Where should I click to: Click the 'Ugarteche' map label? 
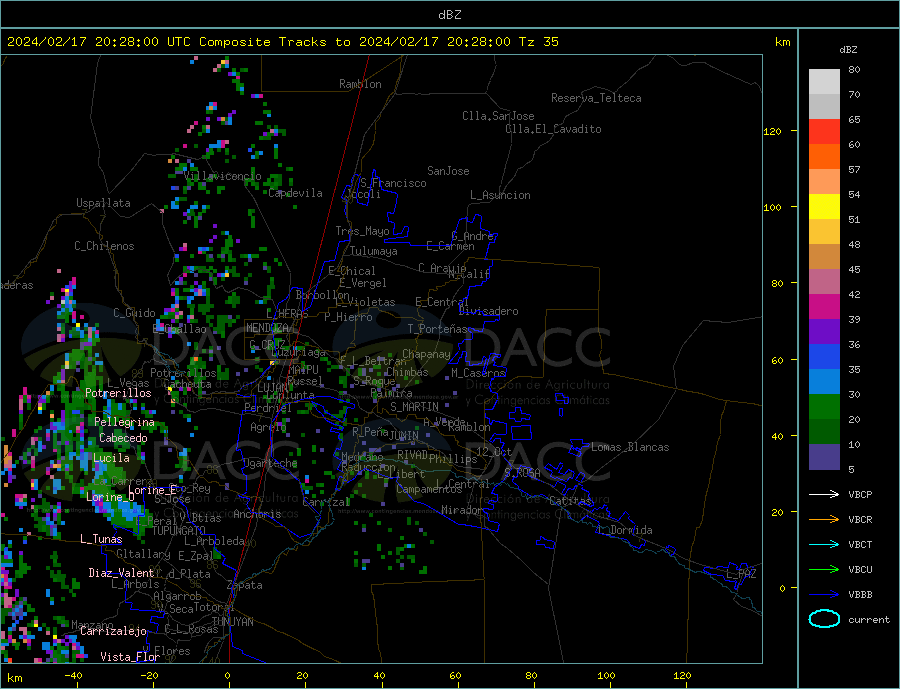coord(270,463)
